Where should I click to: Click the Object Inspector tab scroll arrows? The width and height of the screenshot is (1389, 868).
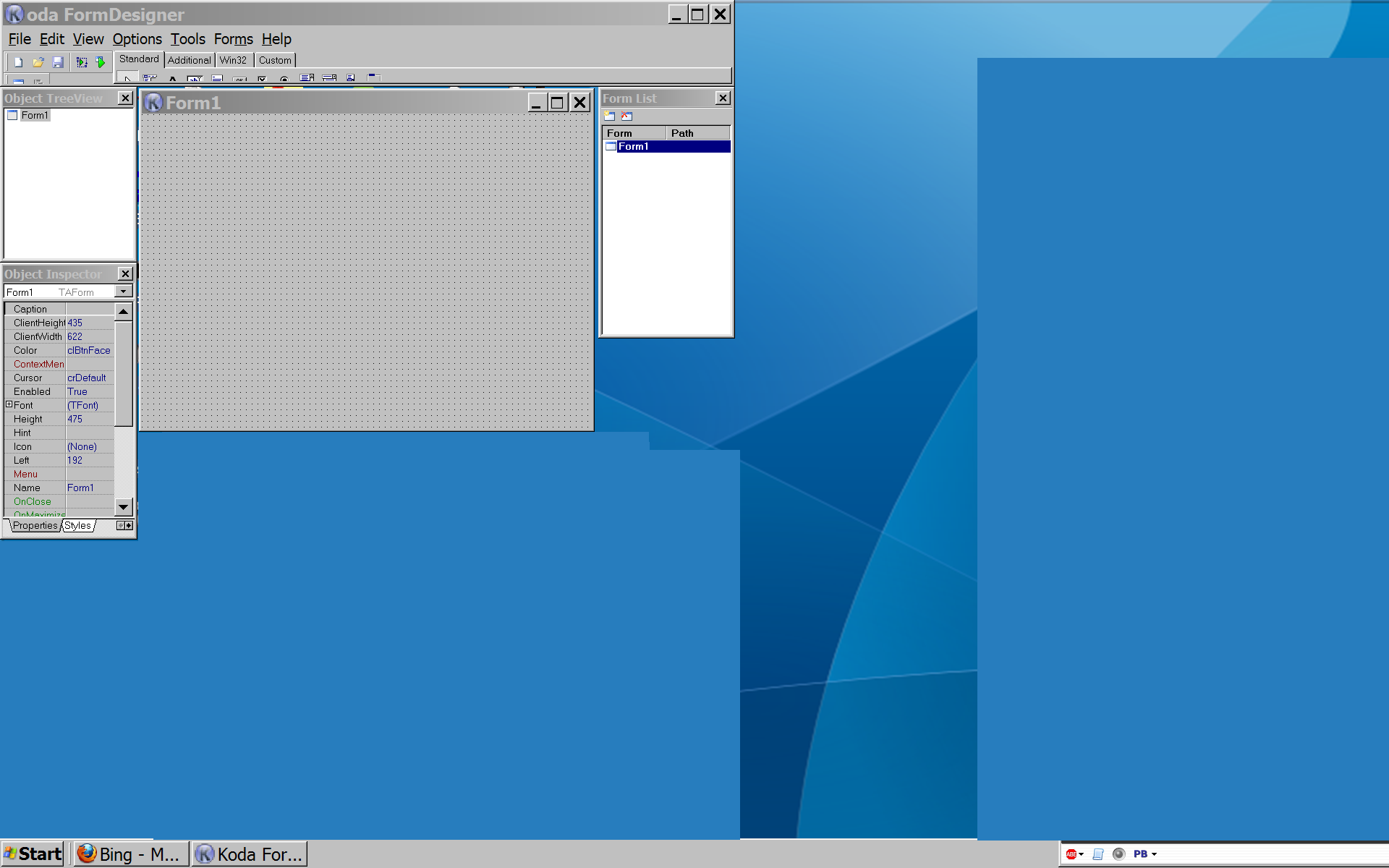pos(125,526)
